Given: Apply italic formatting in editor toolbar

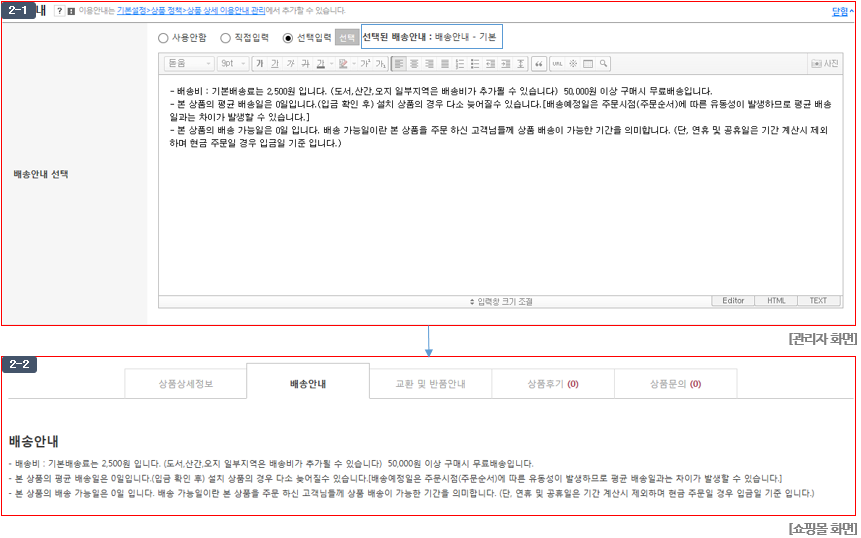Looking at the screenshot, I should click(290, 64).
